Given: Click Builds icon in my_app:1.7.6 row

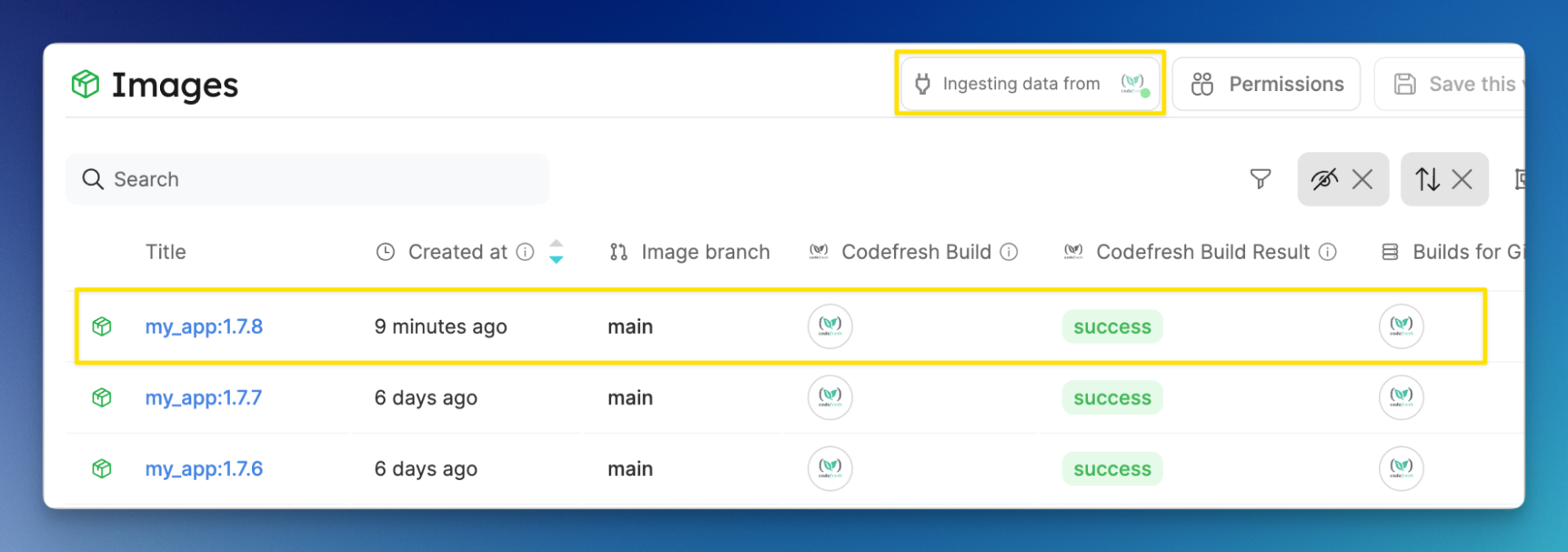Looking at the screenshot, I should tap(1401, 468).
